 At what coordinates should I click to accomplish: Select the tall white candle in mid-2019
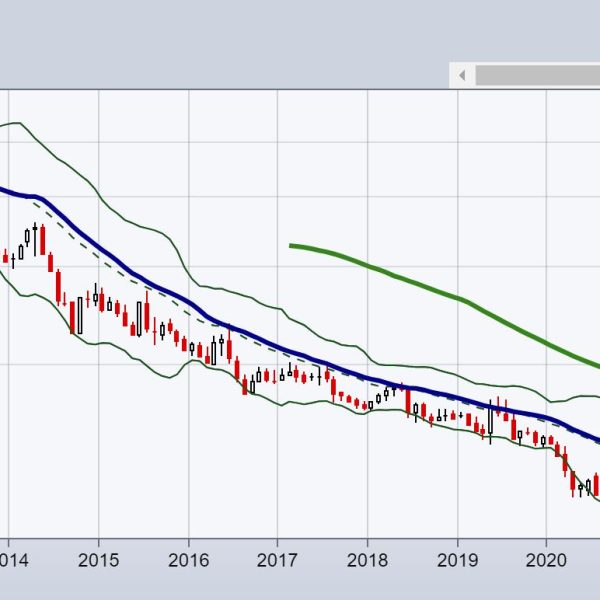(491, 418)
